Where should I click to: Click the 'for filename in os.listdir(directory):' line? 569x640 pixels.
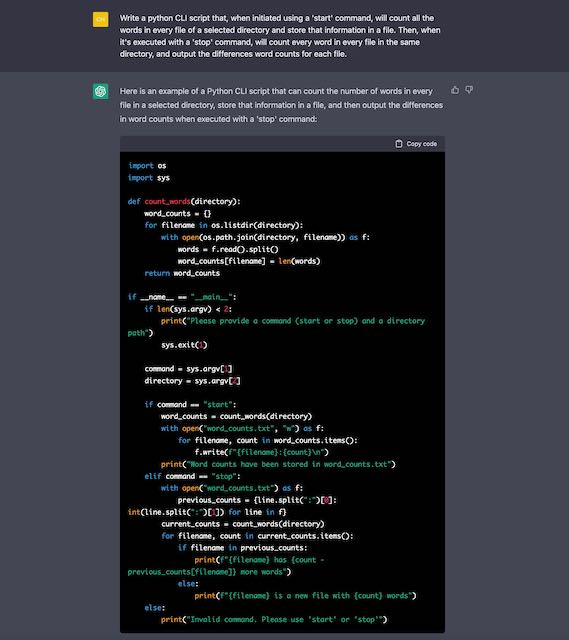coord(224,225)
